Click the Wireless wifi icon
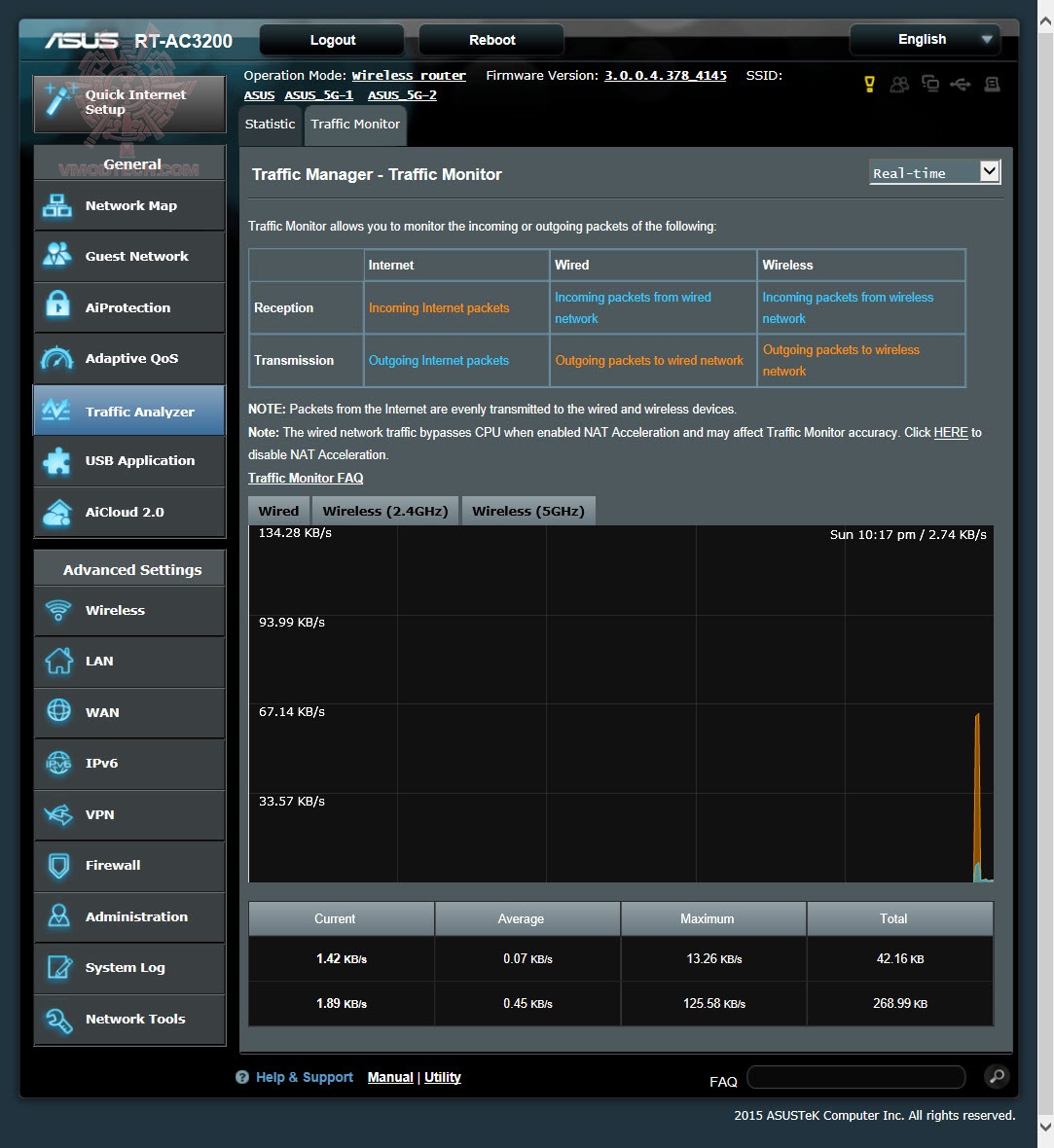Image resolution: width=1054 pixels, height=1148 pixels. 57,609
